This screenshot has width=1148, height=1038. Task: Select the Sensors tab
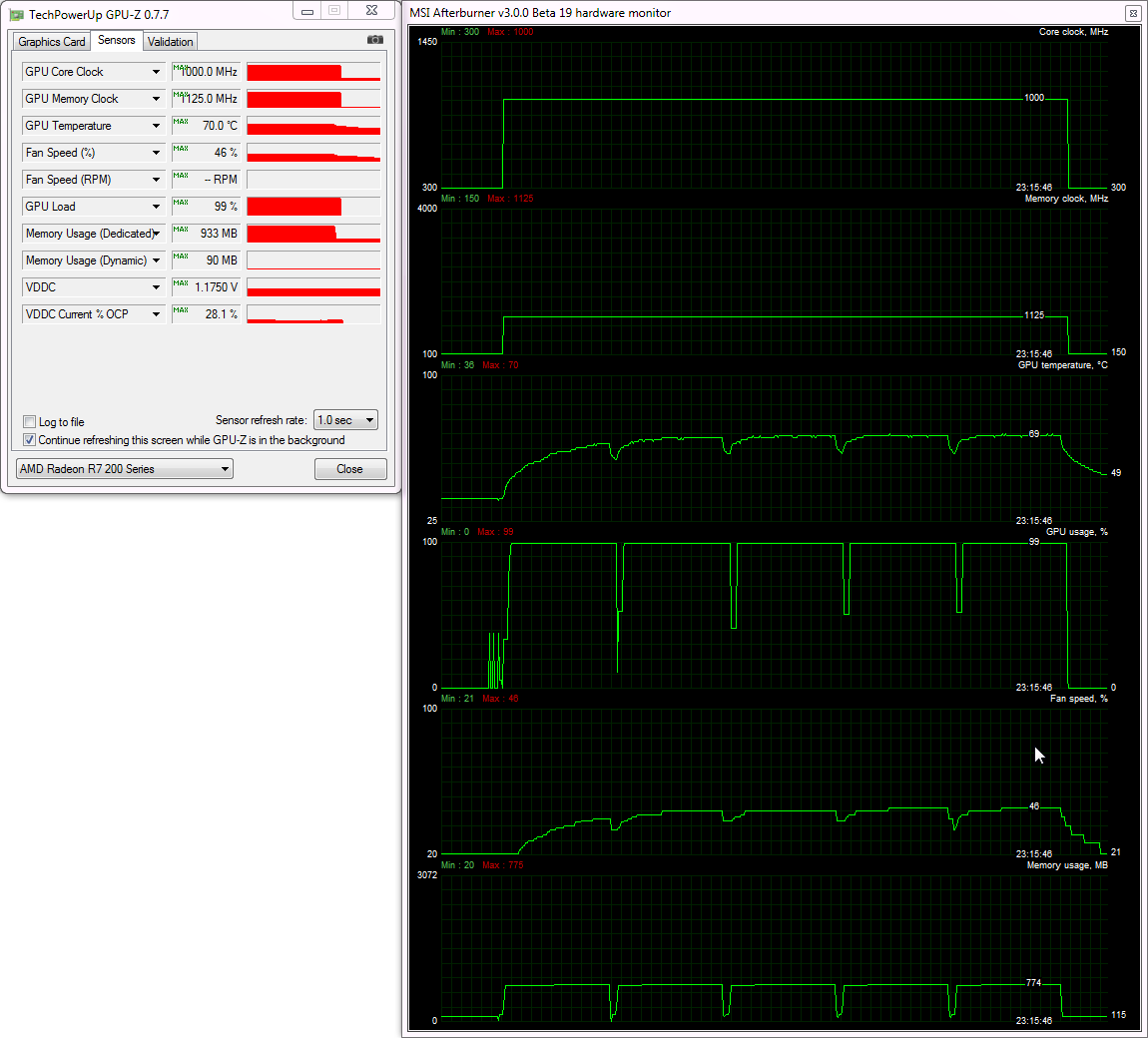coord(117,40)
